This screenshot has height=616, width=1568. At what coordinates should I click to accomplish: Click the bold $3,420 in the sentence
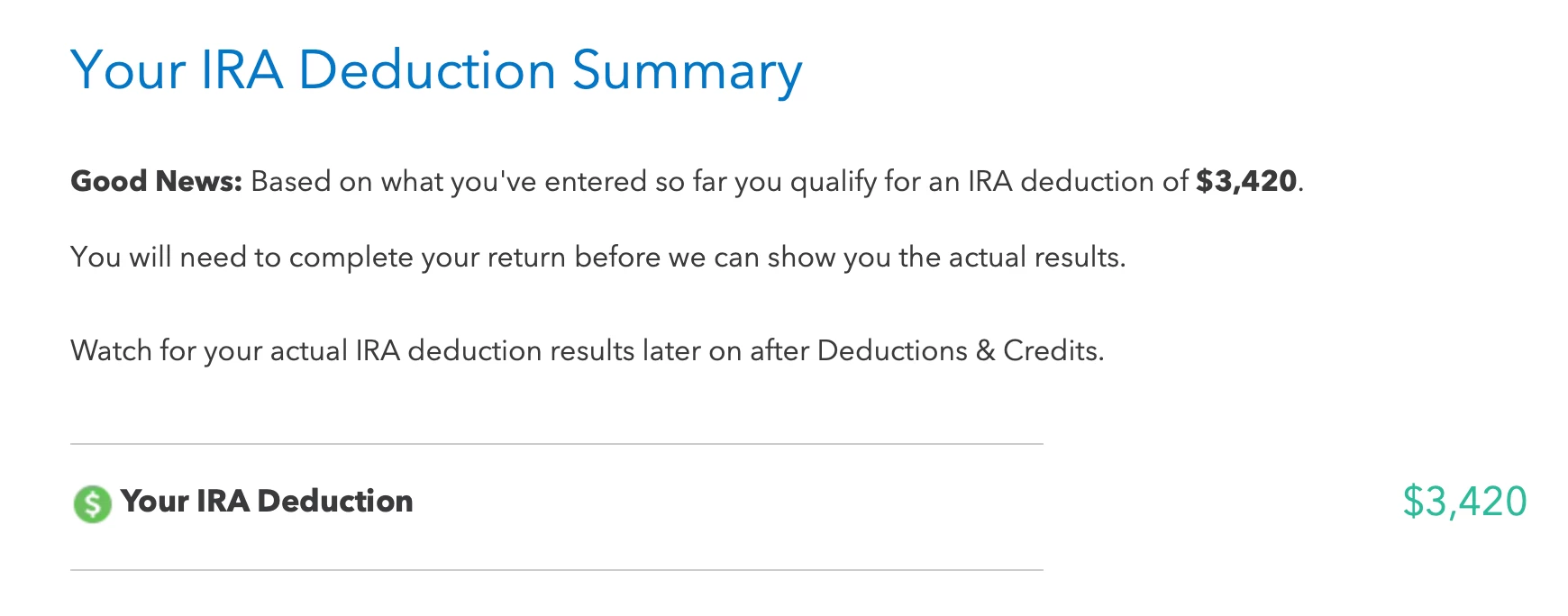1246,181
